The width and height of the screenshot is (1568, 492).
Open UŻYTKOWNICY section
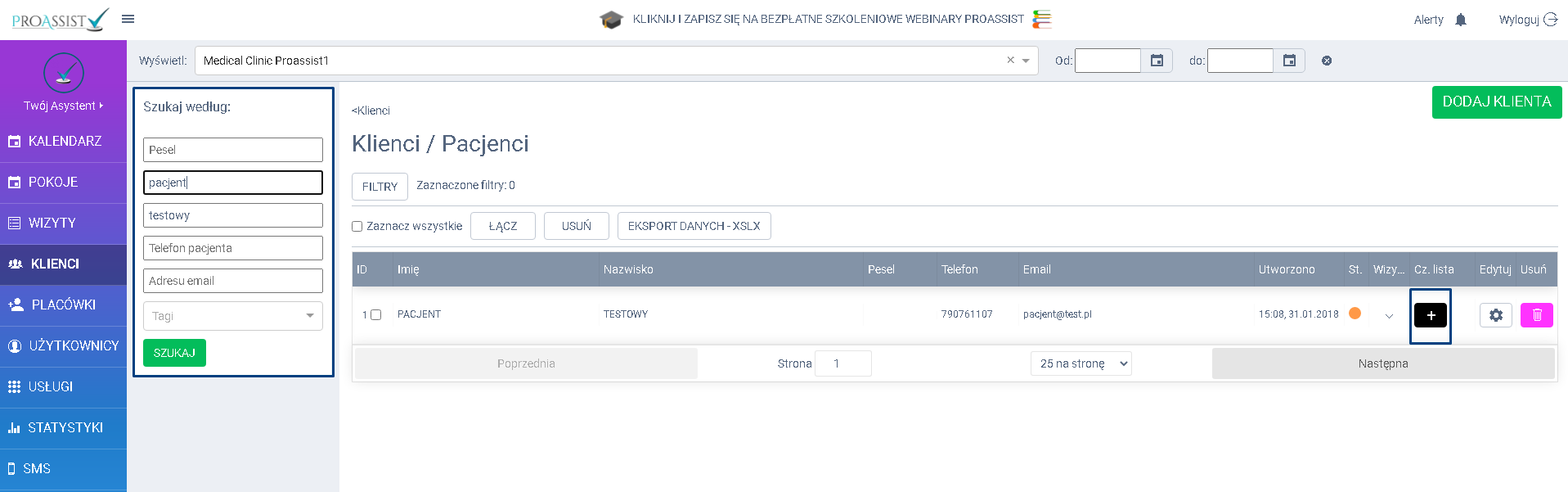click(x=64, y=346)
